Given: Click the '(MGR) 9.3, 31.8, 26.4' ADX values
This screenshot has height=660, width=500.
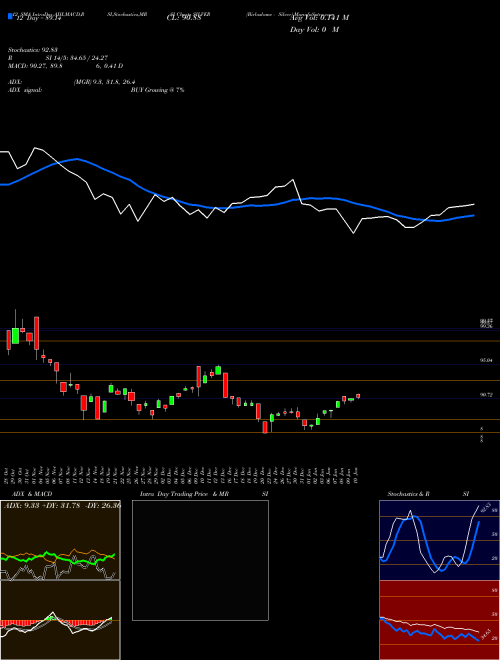Looking at the screenshot, I should tap(104, 82).
